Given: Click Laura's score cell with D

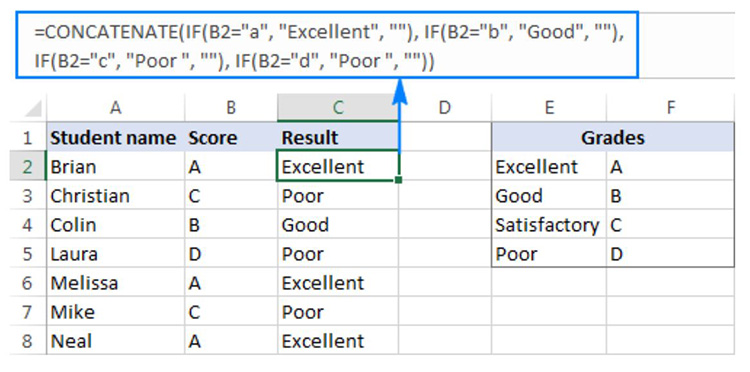Looking at the screenshot, I should [x=231, y=254].
